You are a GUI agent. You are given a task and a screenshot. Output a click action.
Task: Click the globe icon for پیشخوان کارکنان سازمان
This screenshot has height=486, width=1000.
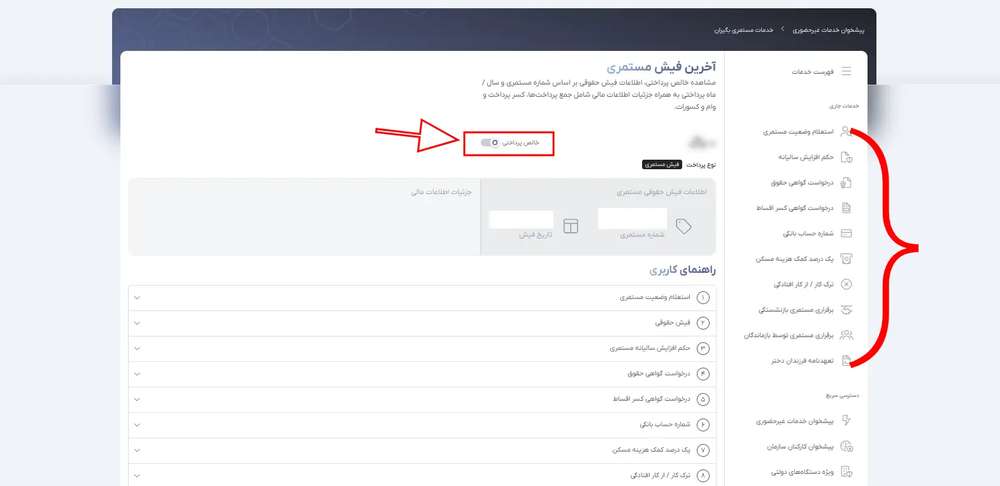tap(846, 446)
